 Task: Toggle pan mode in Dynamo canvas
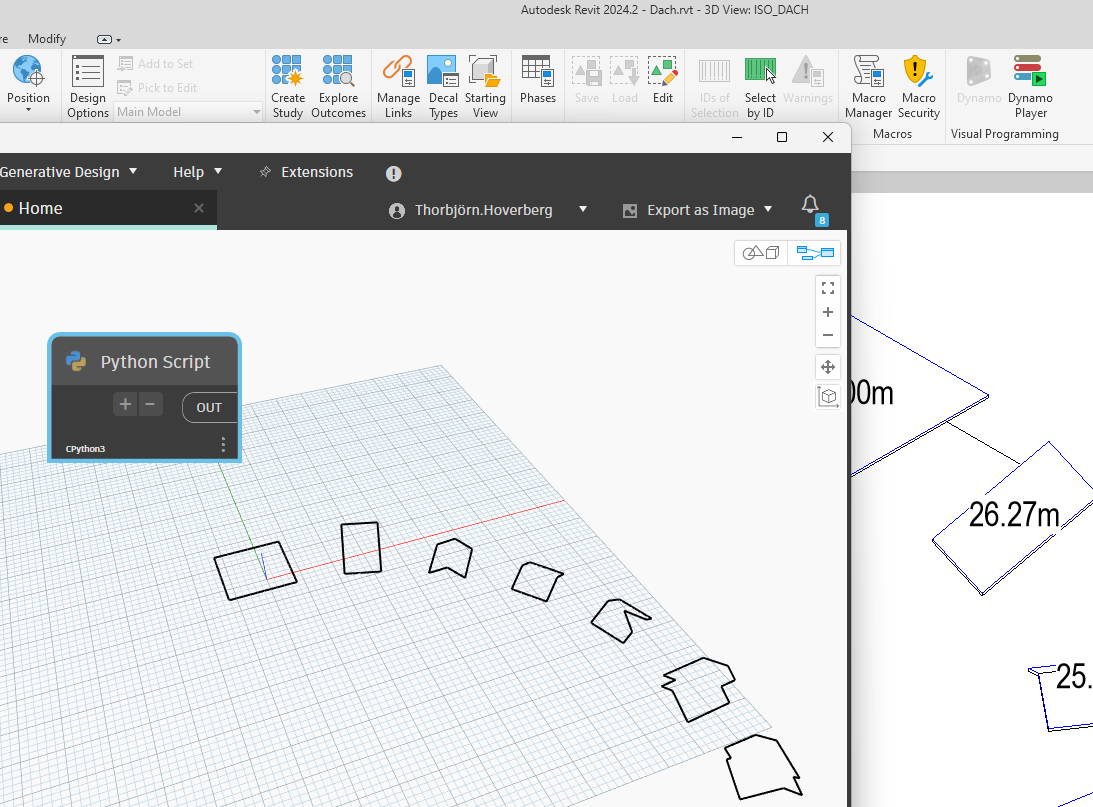pyautogui.click(x=828, y=366)
